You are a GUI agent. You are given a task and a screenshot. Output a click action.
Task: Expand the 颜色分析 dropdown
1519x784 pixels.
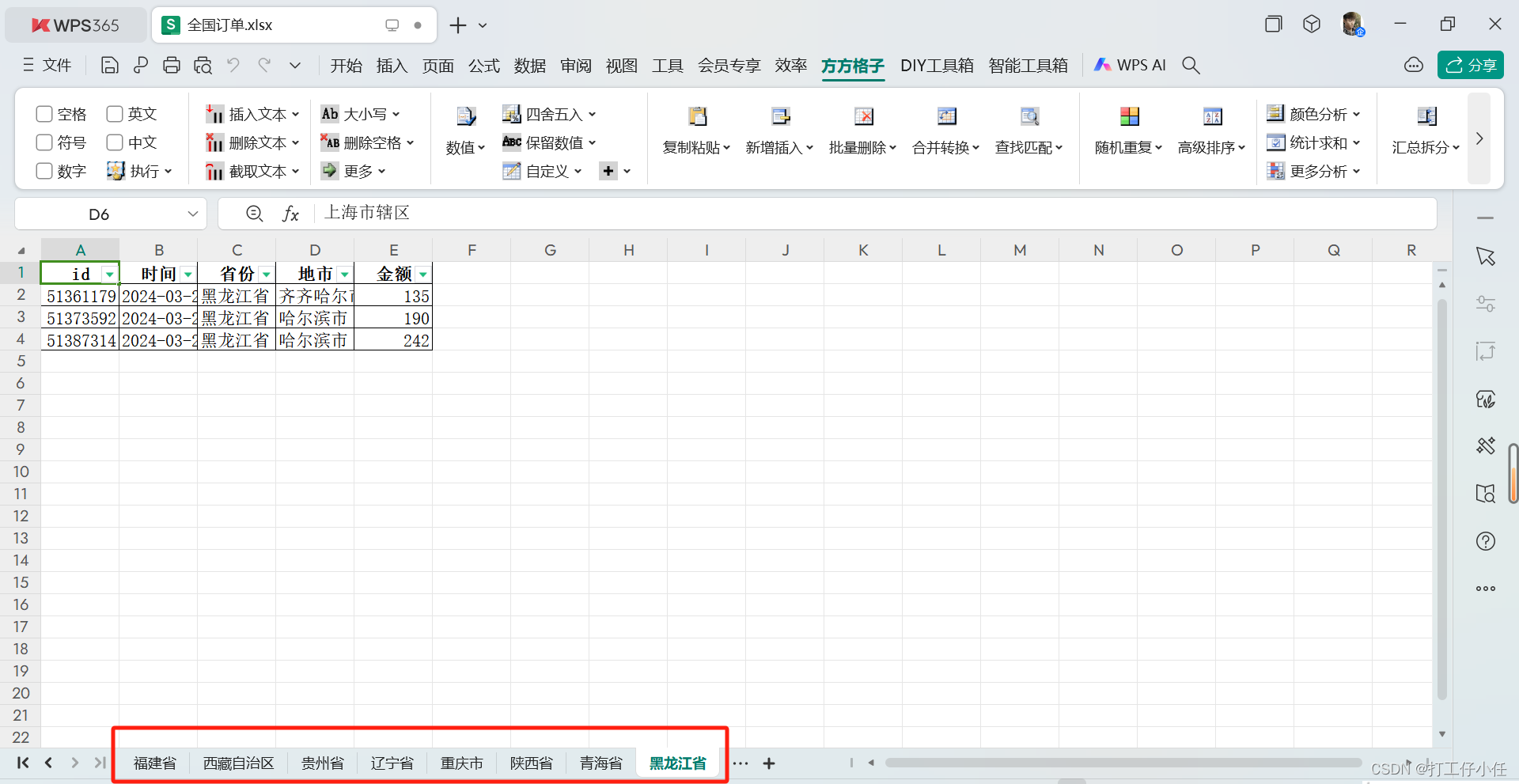tap(1356, 115)
